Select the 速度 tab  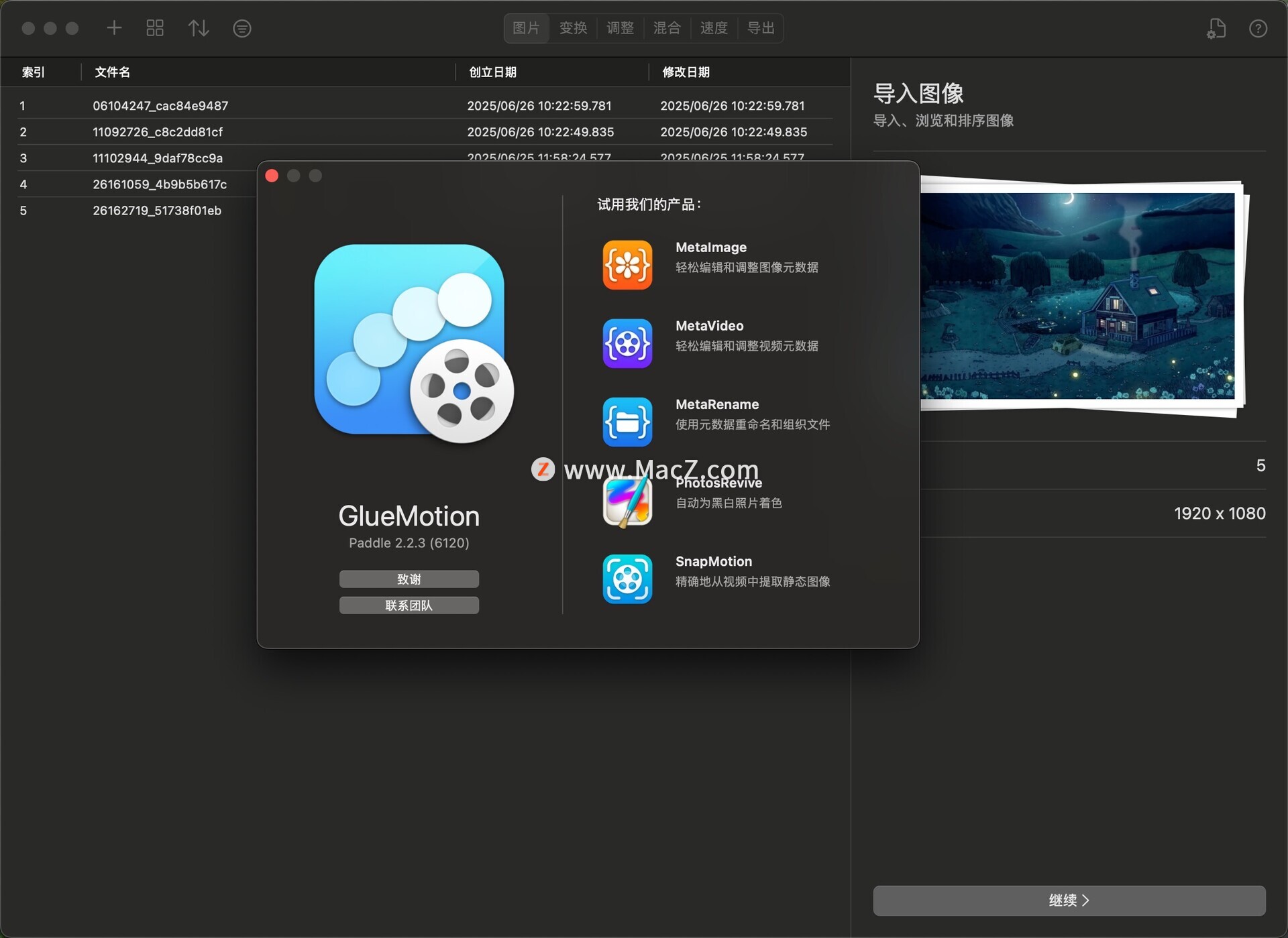tap(714, 28)
